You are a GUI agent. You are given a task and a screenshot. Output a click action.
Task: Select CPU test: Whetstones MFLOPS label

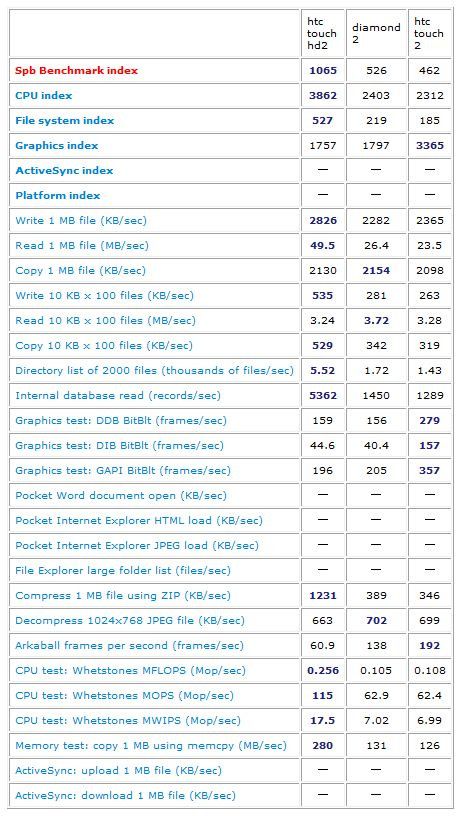point(130,670)
